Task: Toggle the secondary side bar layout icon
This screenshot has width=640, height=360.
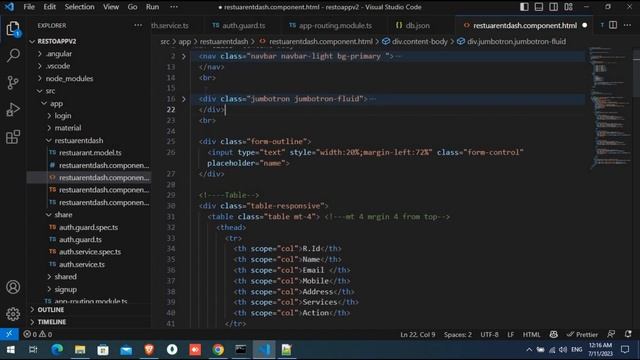Action: [553, 7]
